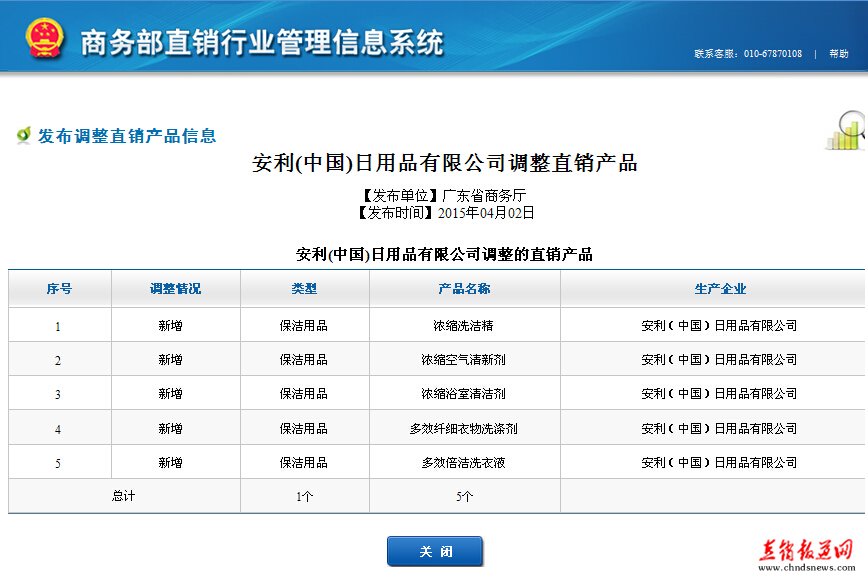868x577 pixels.
Task: Click publication date 2015年04月02日
Action: point(486,213)
